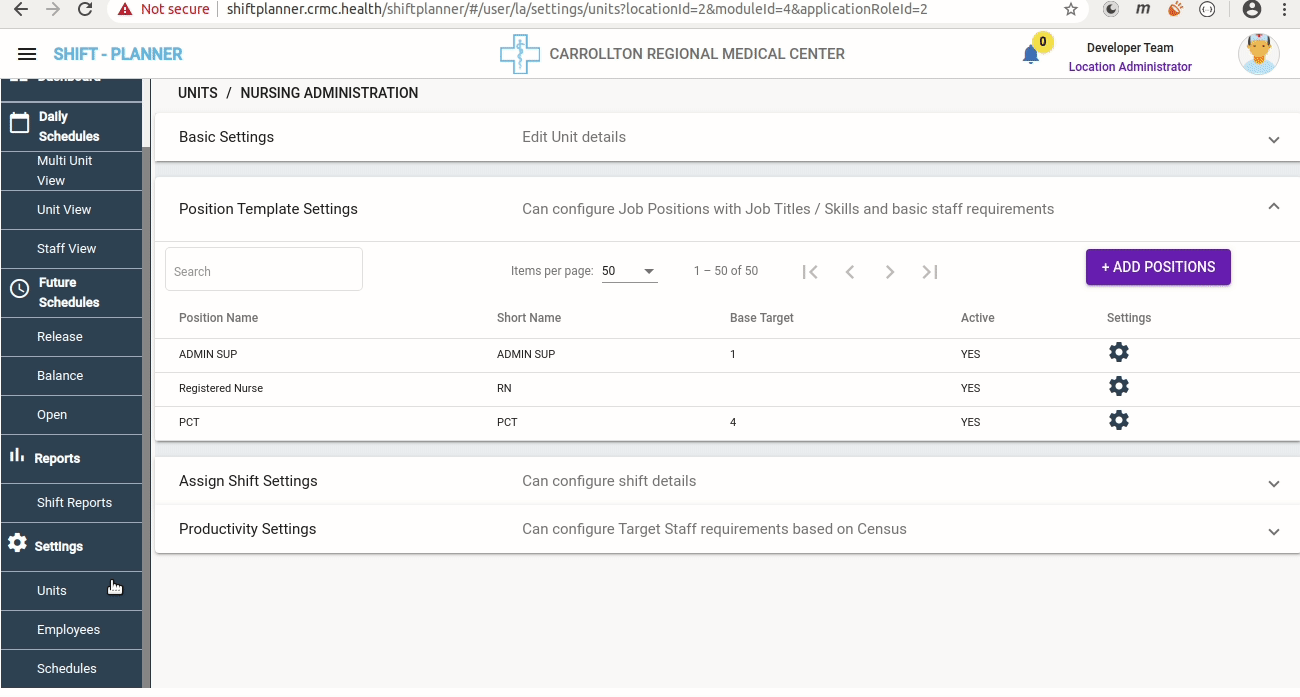
Task: Click the user profile avatar
Action: coord(1258,54)
